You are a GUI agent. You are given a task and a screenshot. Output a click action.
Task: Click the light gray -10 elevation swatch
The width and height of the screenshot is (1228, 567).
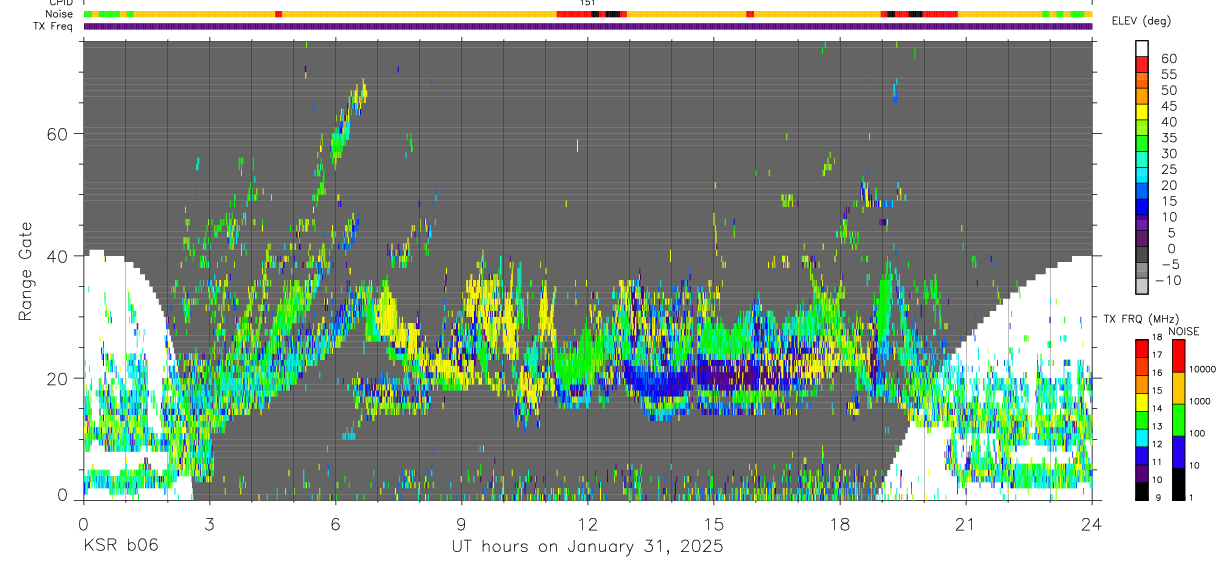click(1142, 287)
